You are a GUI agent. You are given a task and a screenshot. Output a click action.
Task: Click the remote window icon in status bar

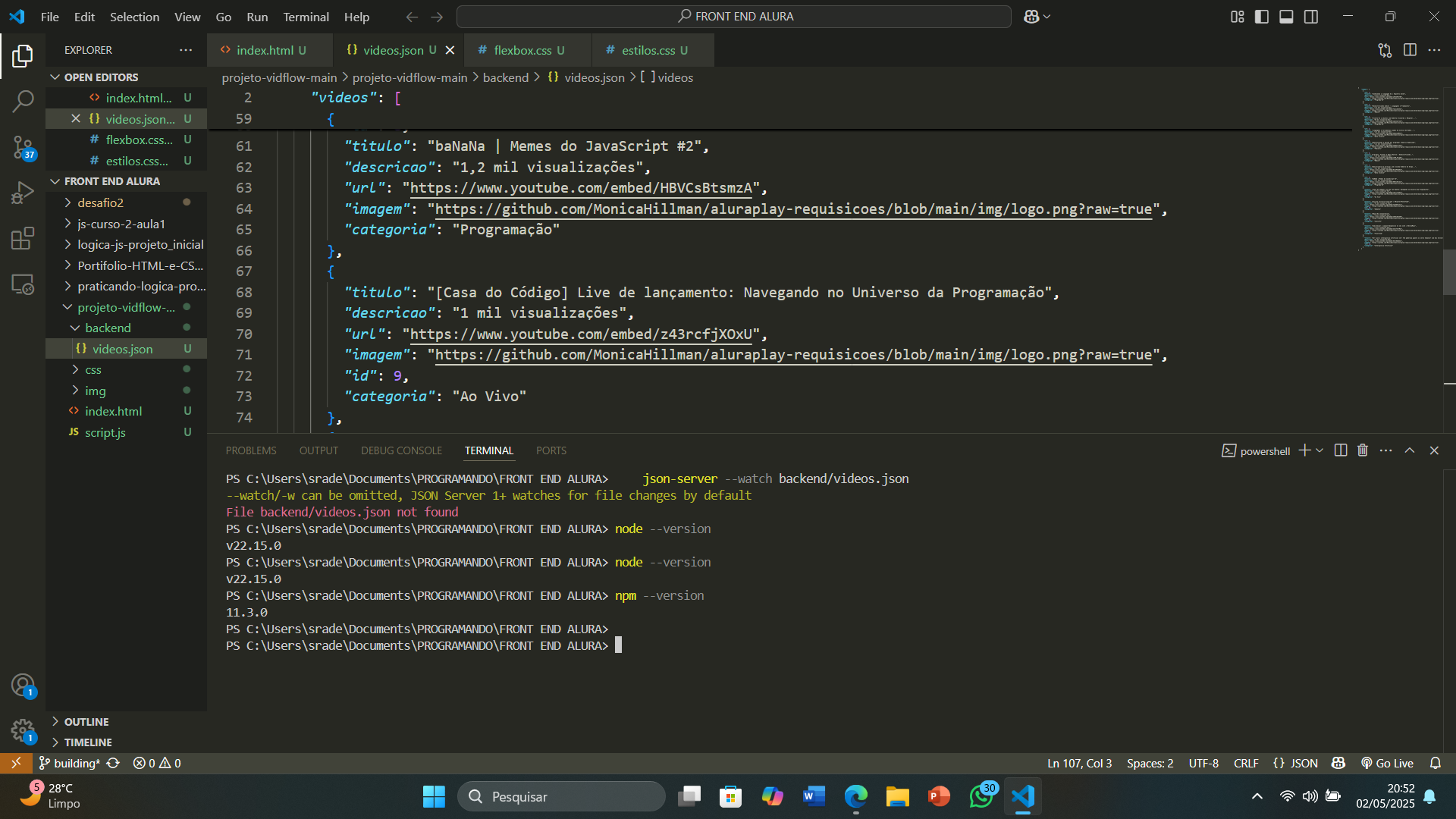[16, 764]
